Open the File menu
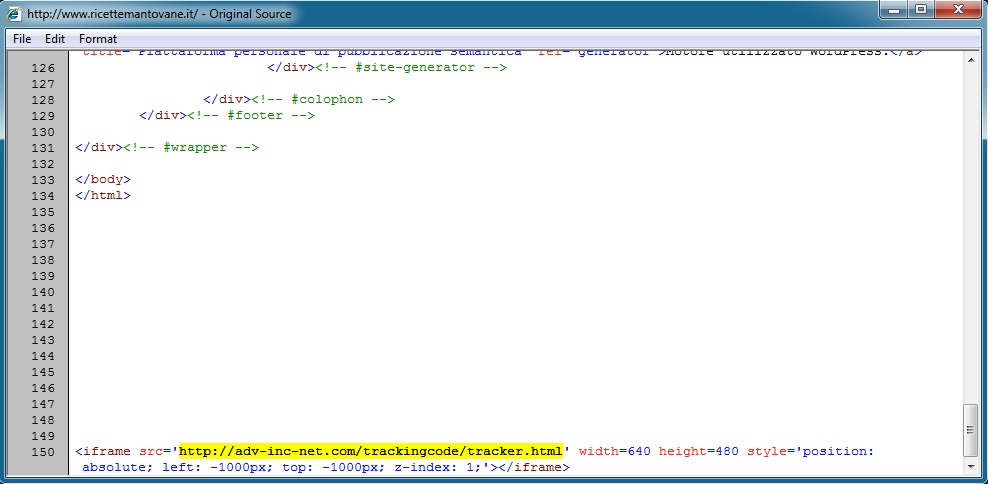The width and height of the screenshot is (988, 484). point(22,39)
